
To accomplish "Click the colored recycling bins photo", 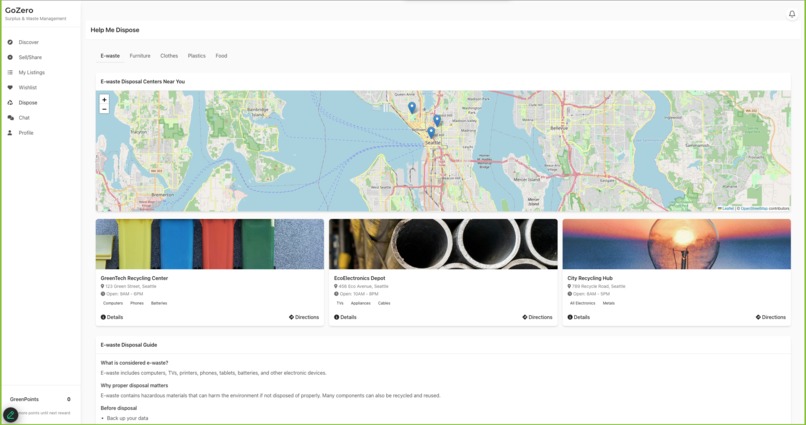I will [210, 244].
